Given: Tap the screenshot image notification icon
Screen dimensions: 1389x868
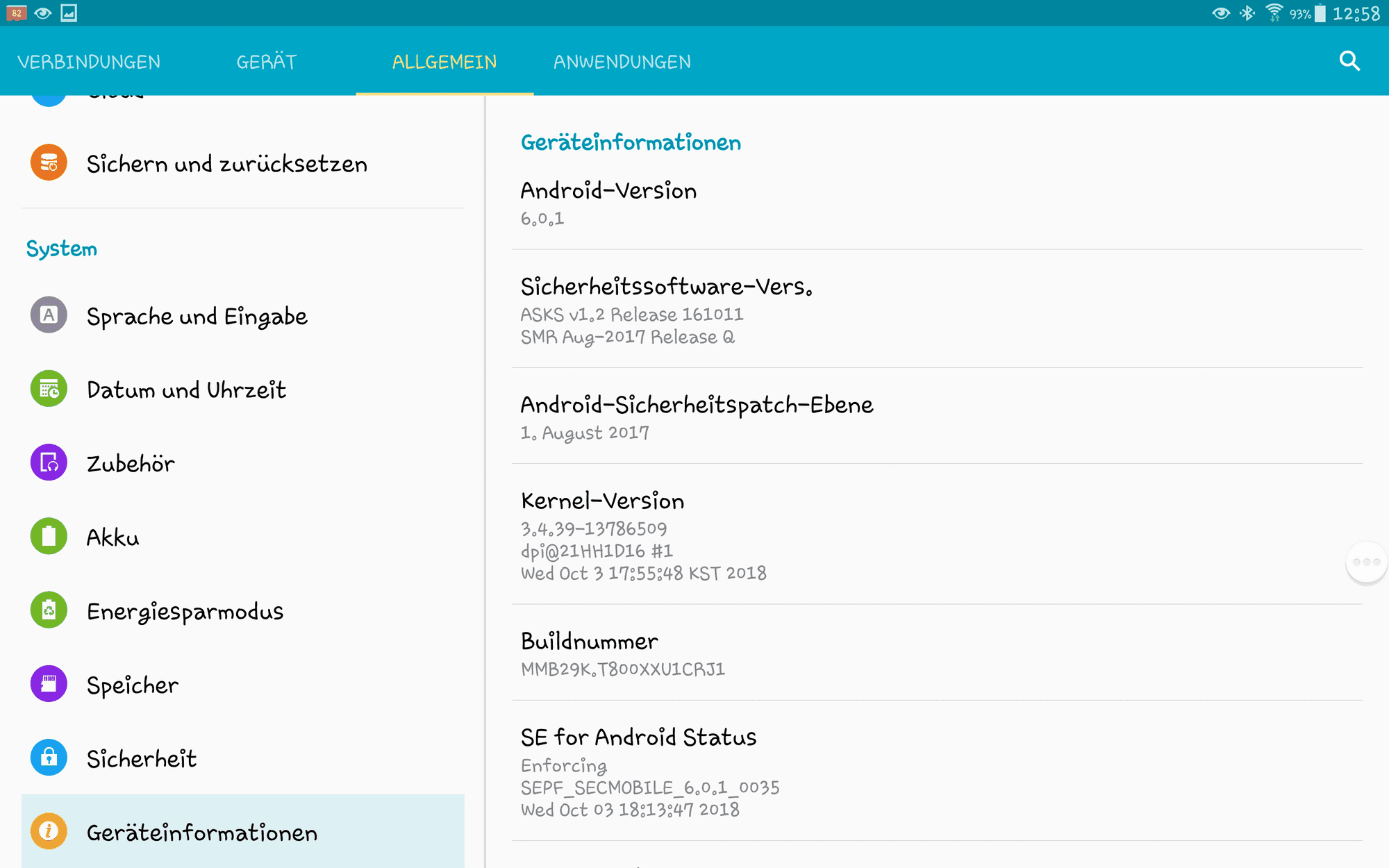Looking at the screenshot, I should point(69,13).
